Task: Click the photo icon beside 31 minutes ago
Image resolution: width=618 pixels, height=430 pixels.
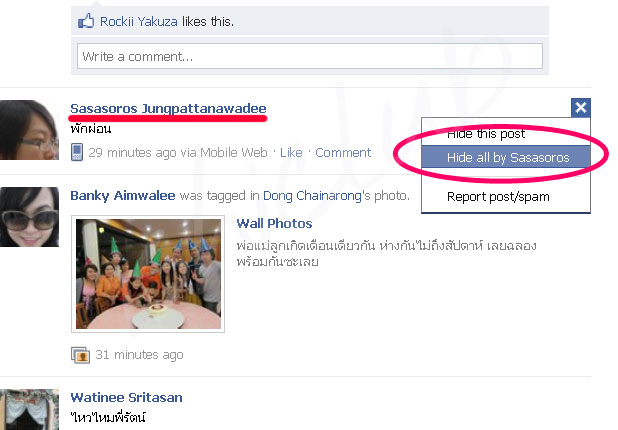Action: 80,355
